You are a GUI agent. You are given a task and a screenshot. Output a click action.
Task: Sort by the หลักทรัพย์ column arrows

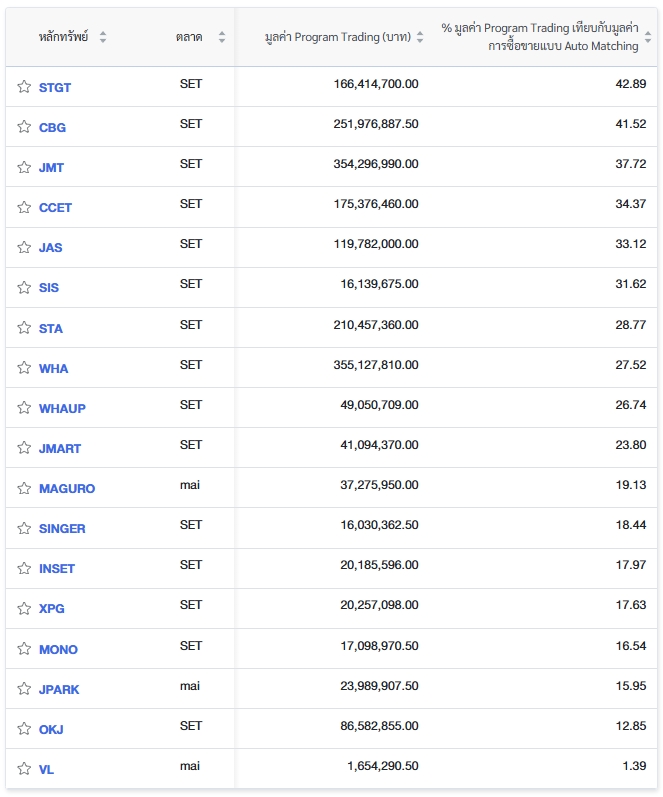(x=103, y=37)
